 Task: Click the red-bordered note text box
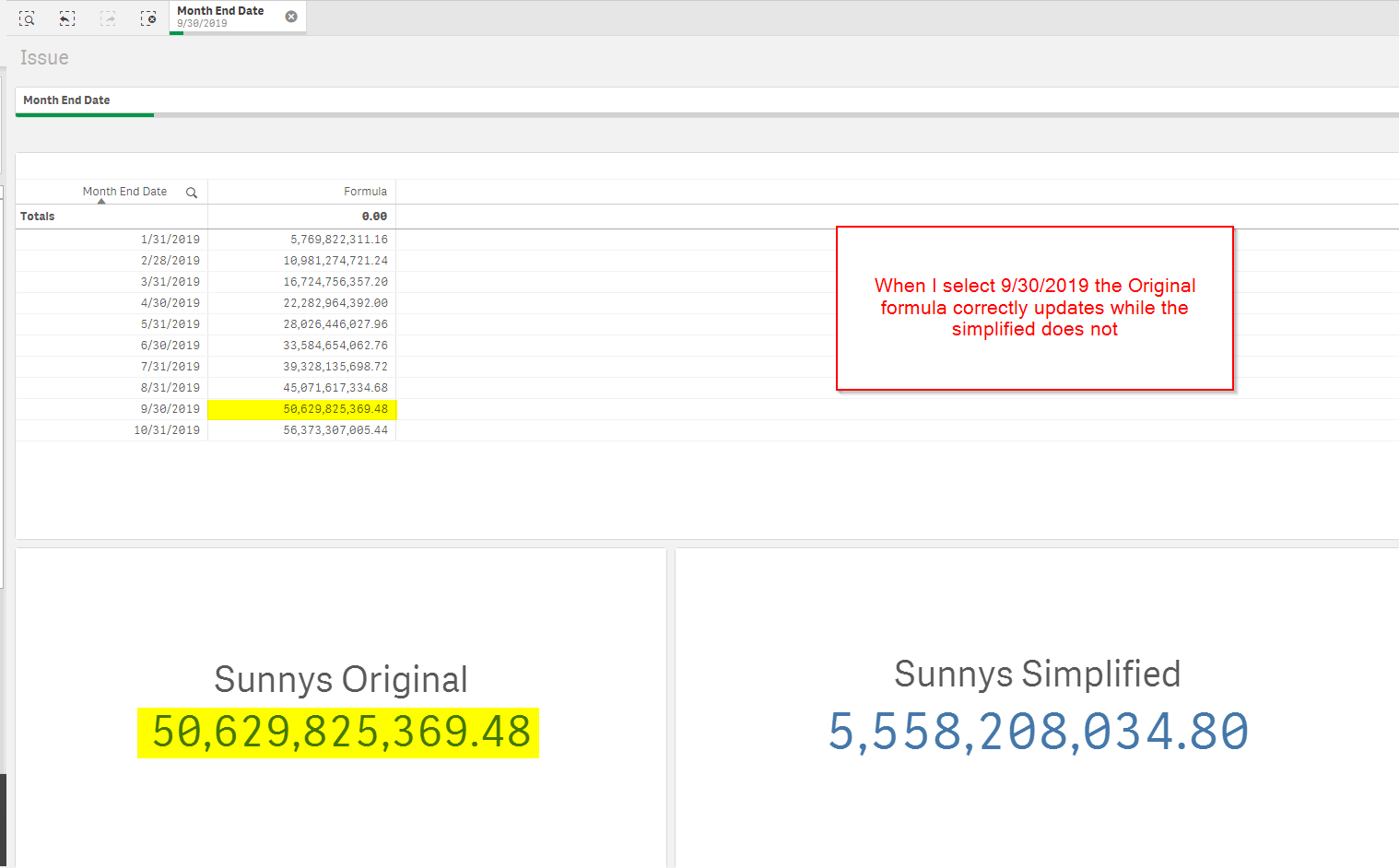1034,308
